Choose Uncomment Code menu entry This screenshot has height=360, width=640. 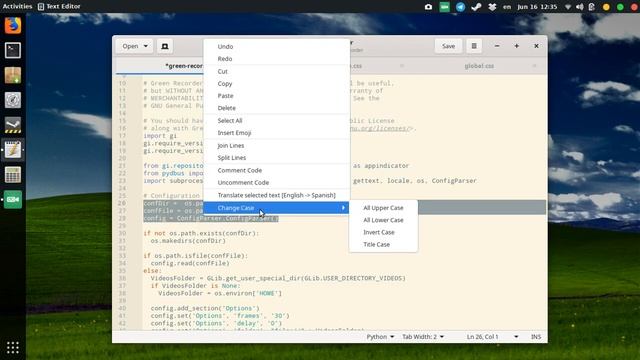pyautogui.click(x=276, y=183)
